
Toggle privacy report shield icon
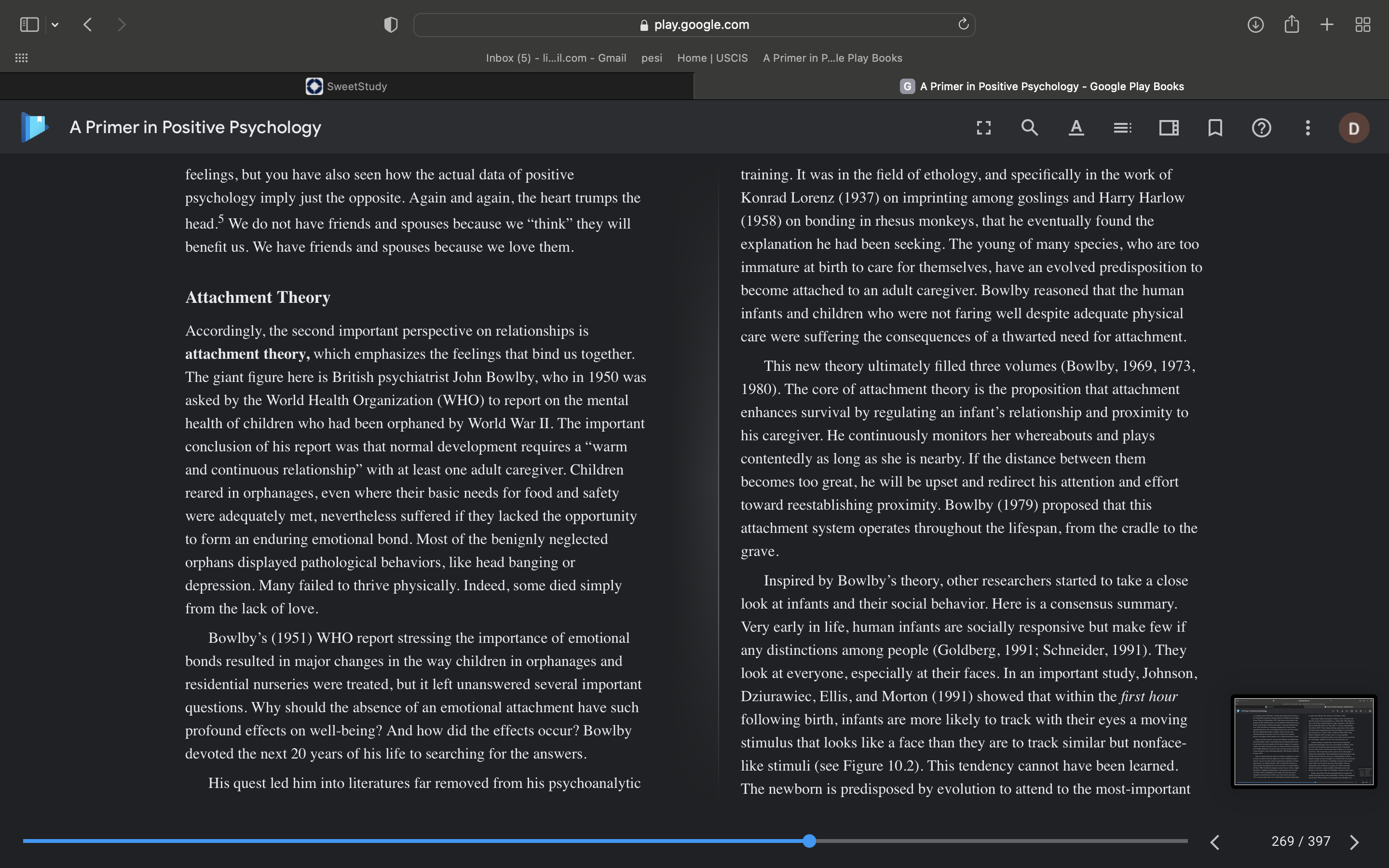point(390,25)
